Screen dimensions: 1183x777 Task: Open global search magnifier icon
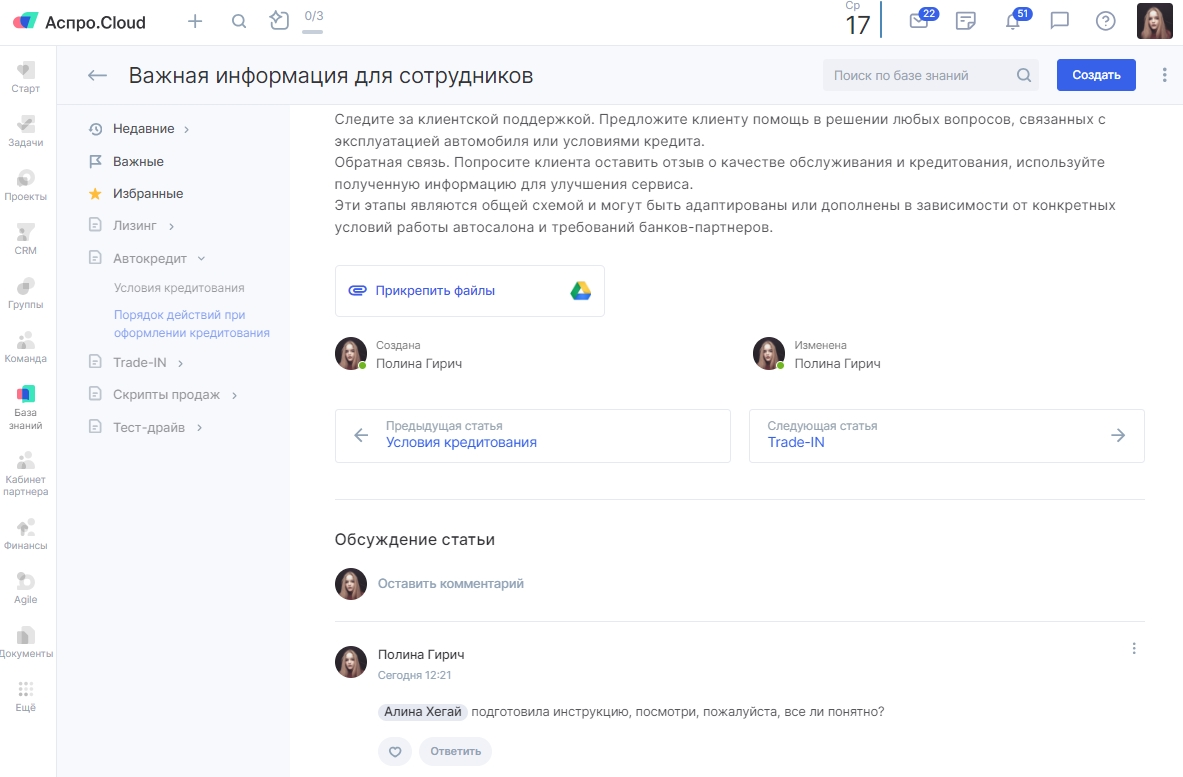coord(239,21)
